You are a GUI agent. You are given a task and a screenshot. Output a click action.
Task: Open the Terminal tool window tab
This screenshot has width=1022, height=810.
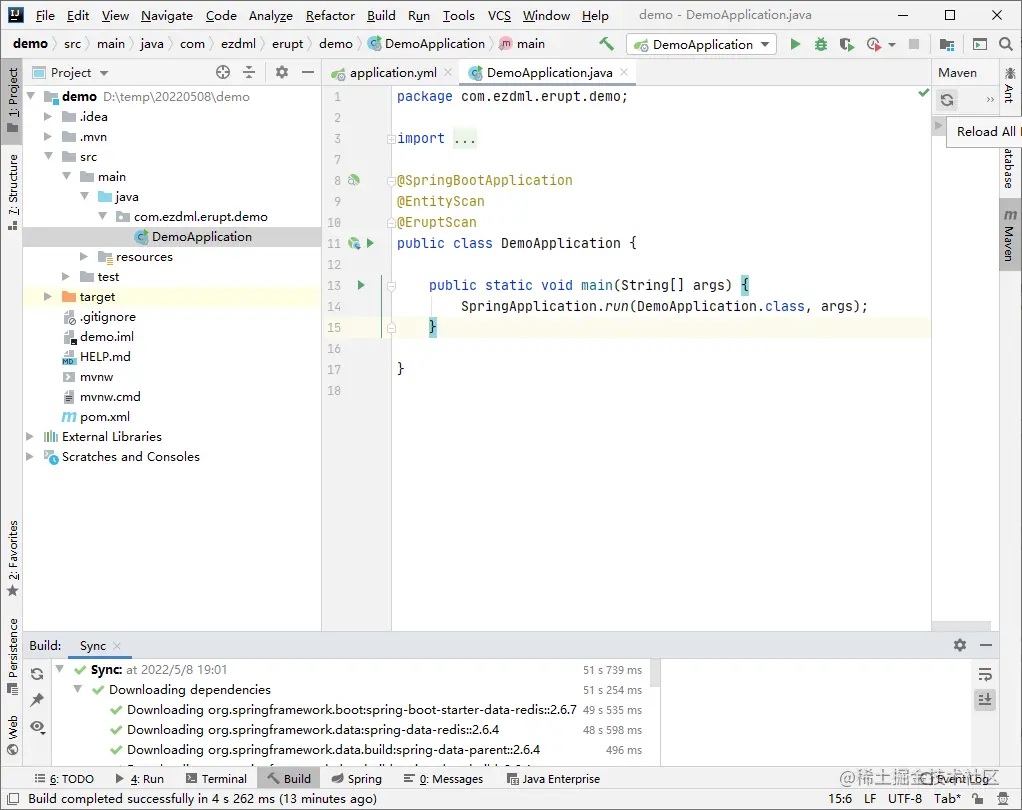[216, 779]
